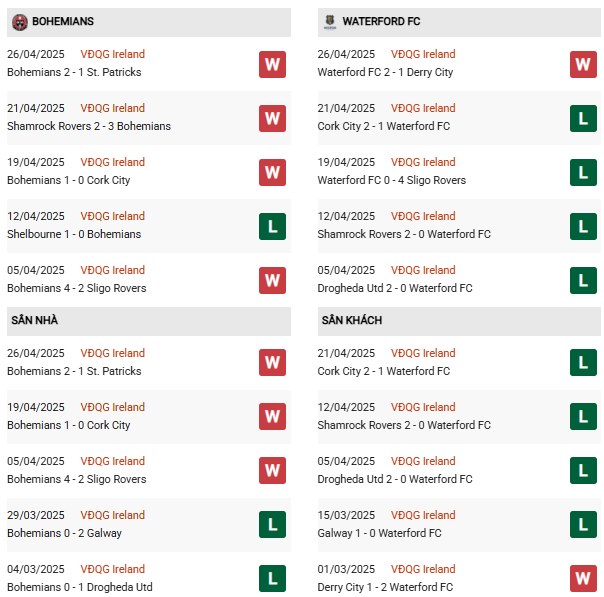Click L badge for Galway 1-0 Waterford FC
Viewport: 604px width, 597px height.
click(583, 524)
